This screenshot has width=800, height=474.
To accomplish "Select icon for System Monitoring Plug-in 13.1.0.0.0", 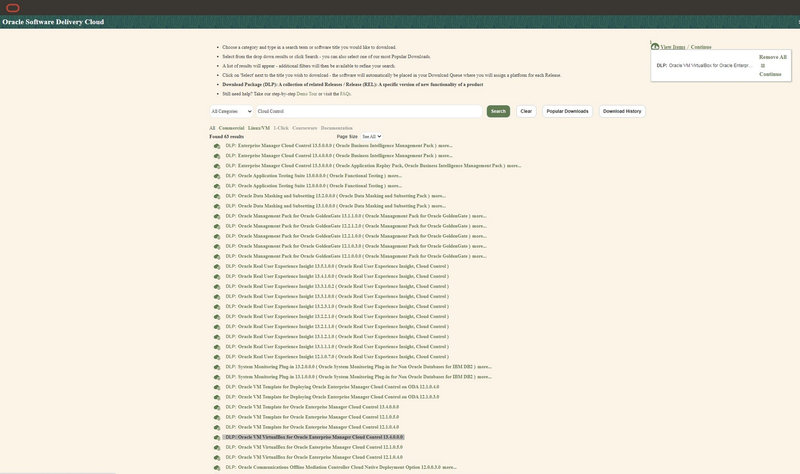I will (217, 378).
